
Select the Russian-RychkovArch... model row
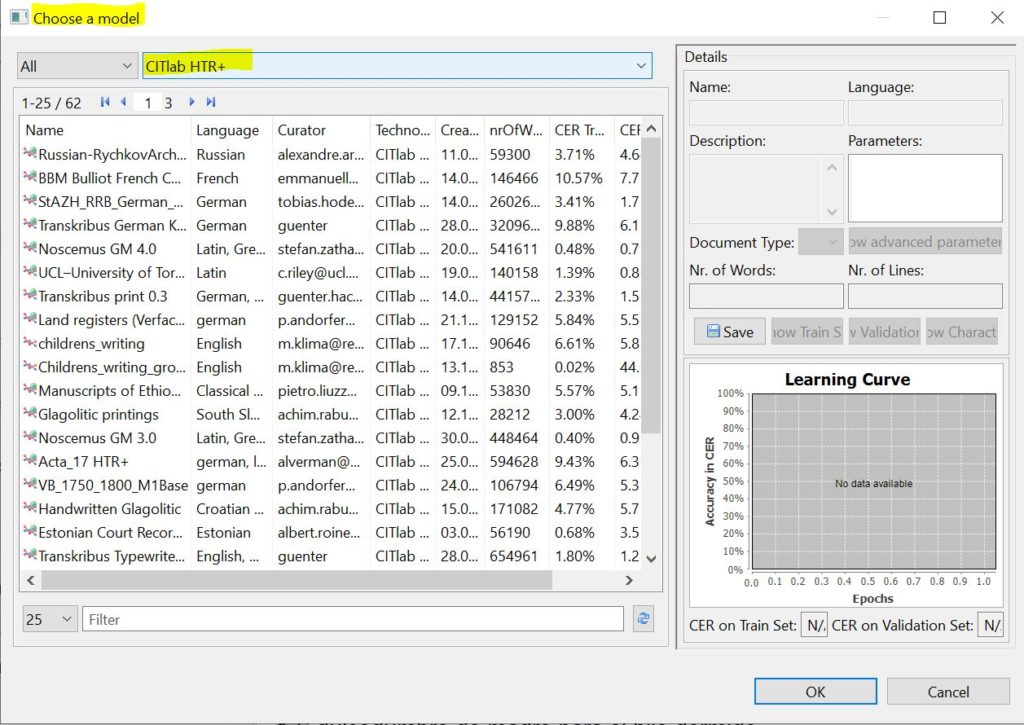[330, 154]
